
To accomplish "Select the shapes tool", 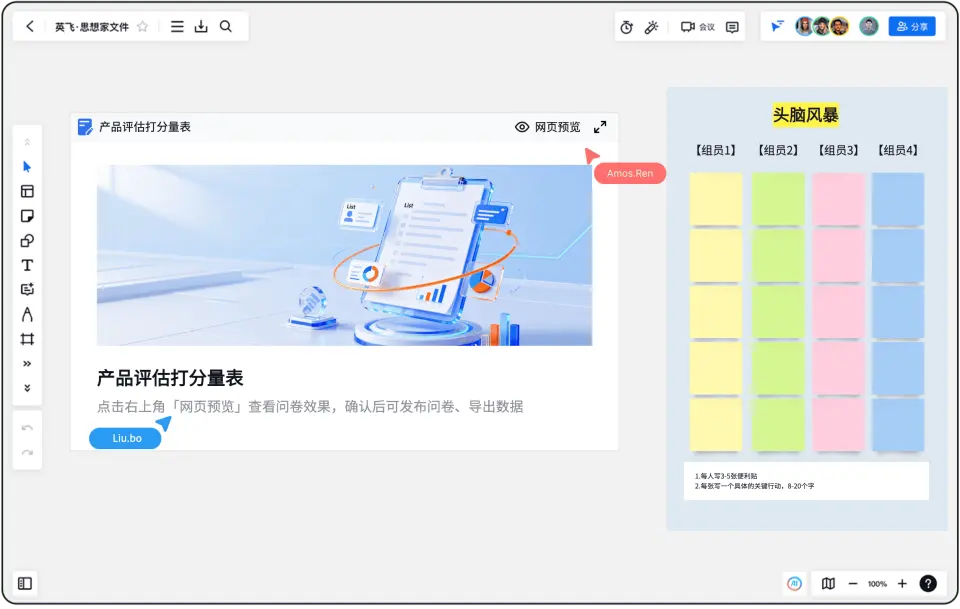I will point(27,241).
